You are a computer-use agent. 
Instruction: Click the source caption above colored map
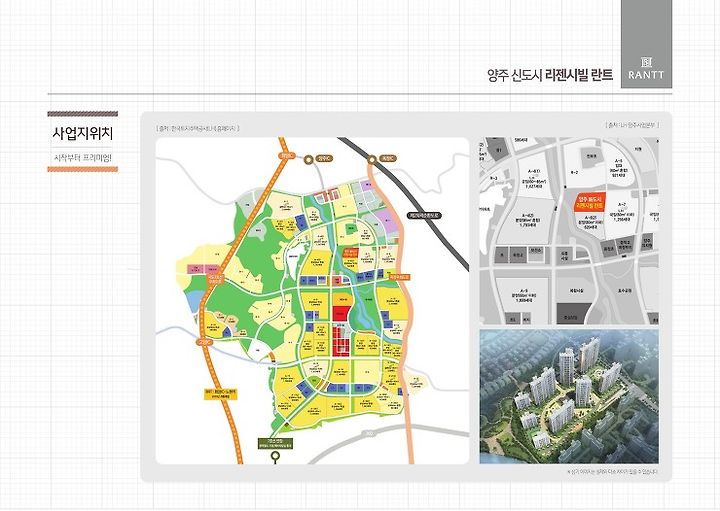tap(197, 128)
